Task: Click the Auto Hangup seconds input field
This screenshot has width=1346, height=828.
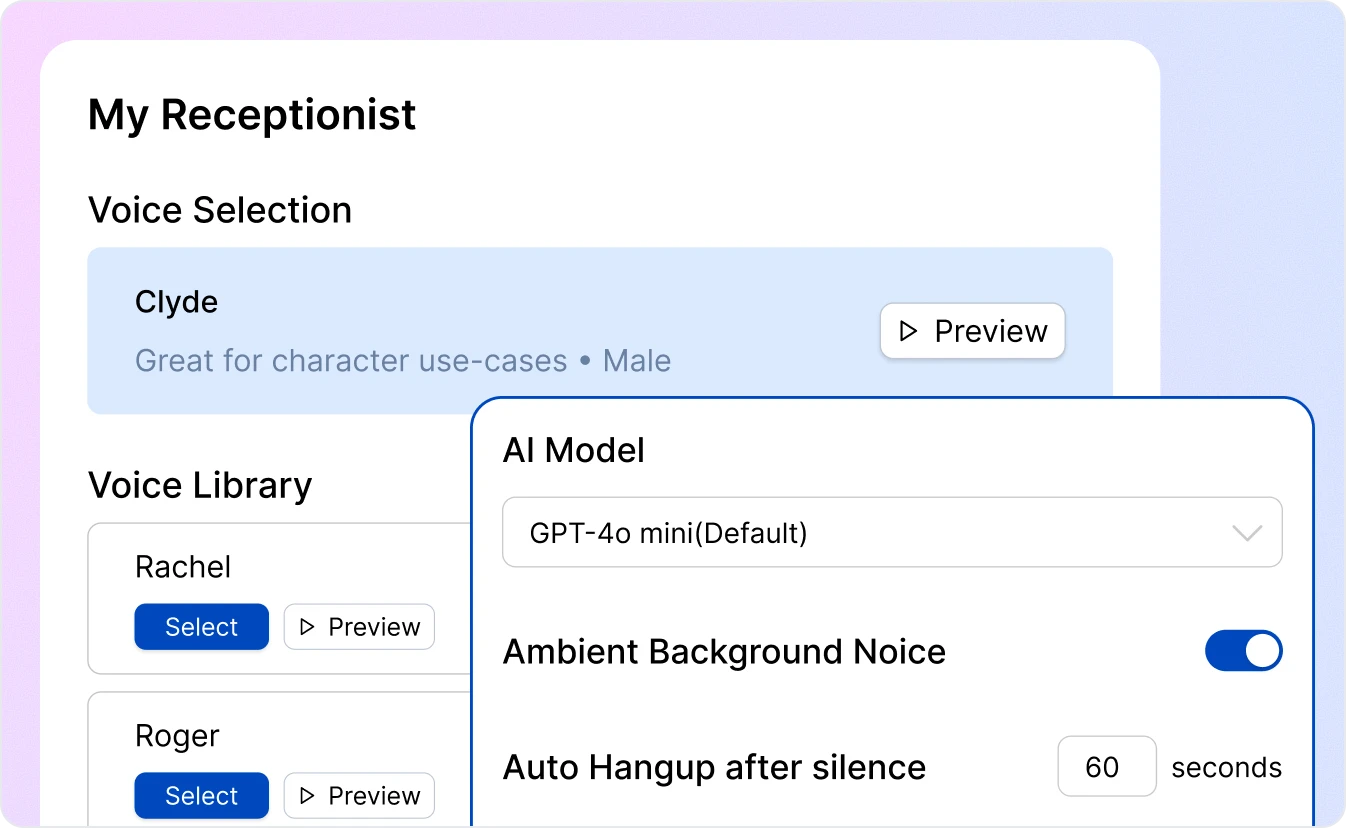Action: click(1106, 767)
